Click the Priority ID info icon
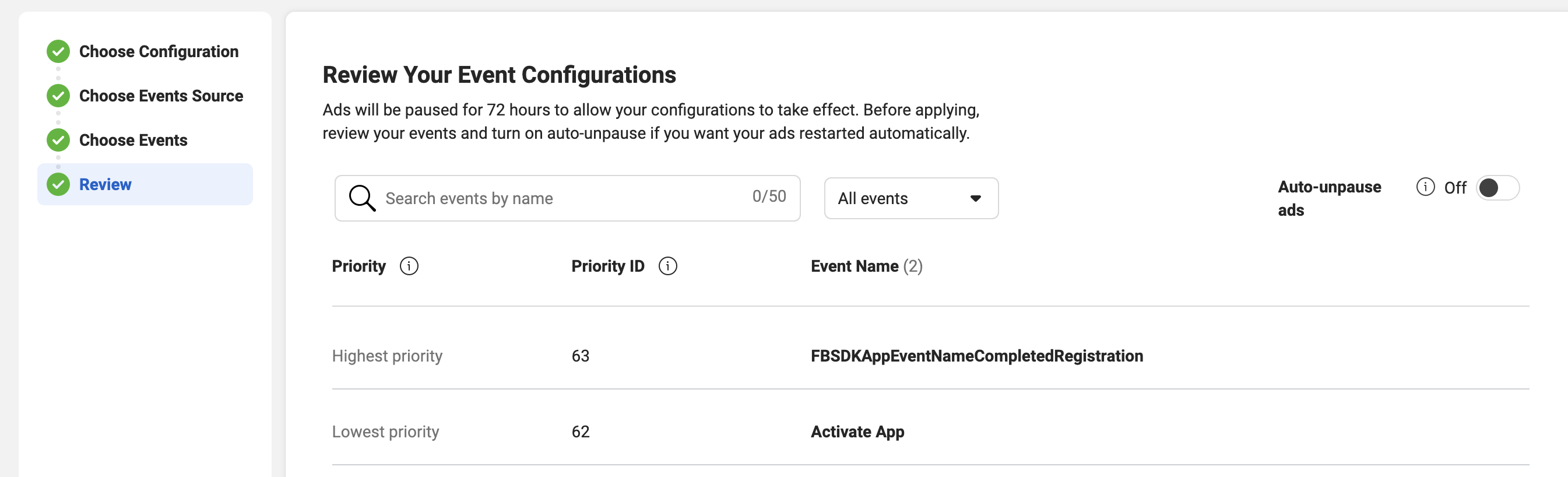 [x=668, y=266]
